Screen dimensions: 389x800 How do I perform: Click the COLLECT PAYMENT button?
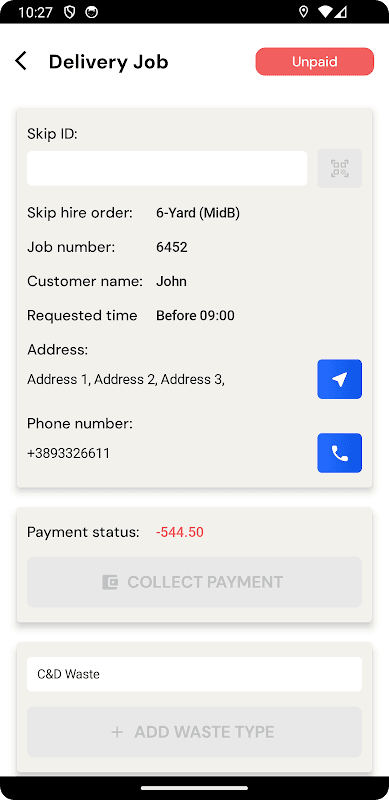[194, 582]
